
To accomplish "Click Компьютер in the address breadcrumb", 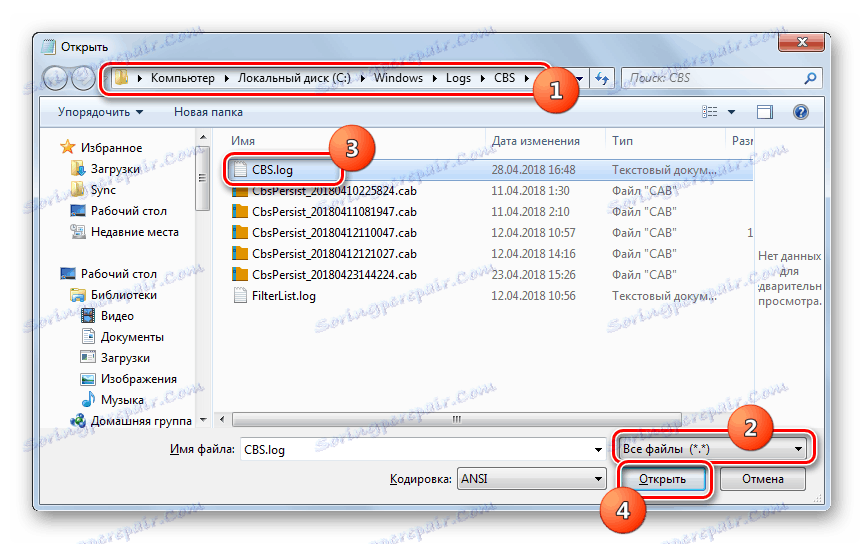I will (183, 78).
